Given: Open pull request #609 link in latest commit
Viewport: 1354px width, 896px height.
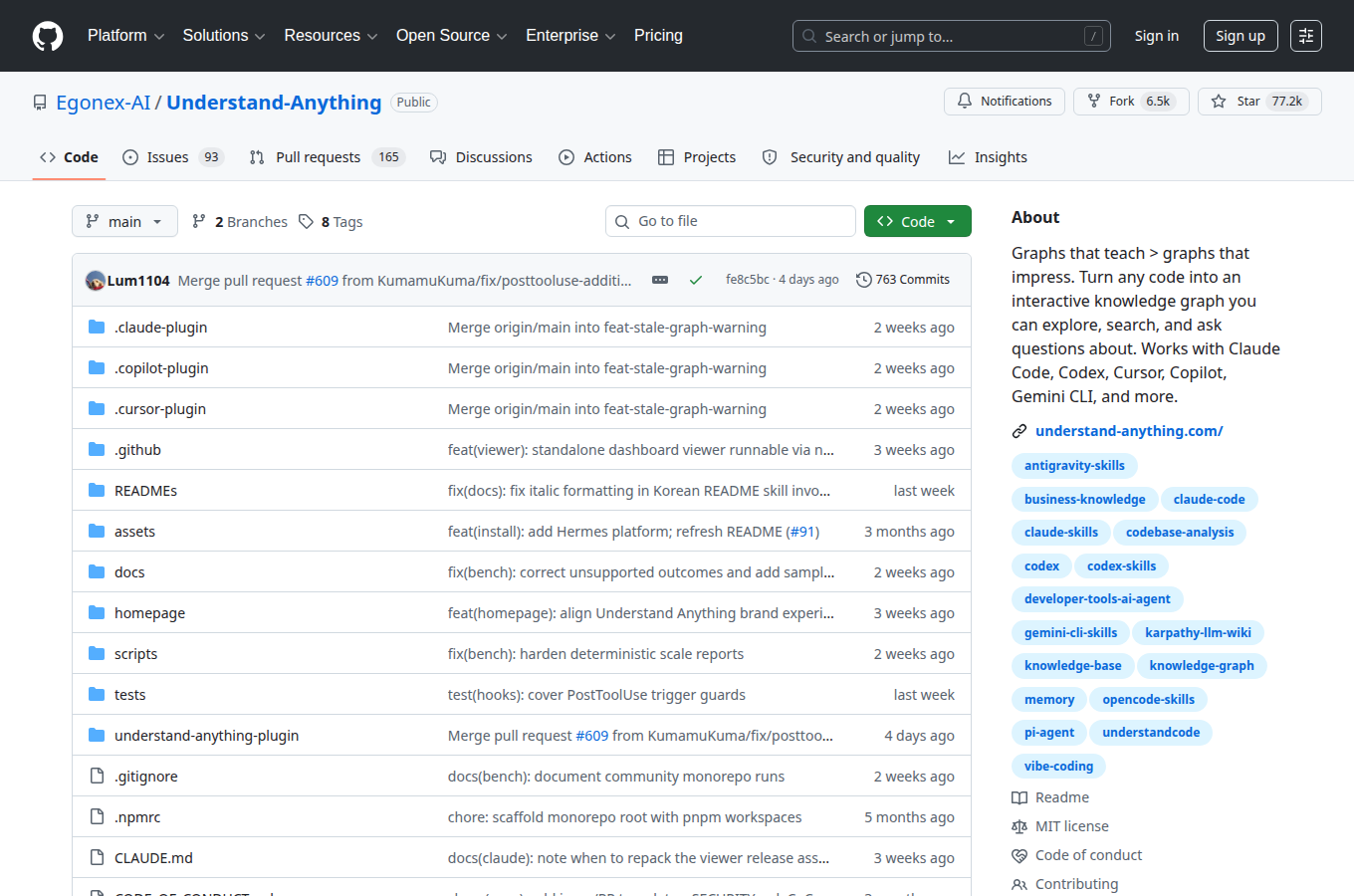Looking at the screenshot, I should click(x=322, y=281).
